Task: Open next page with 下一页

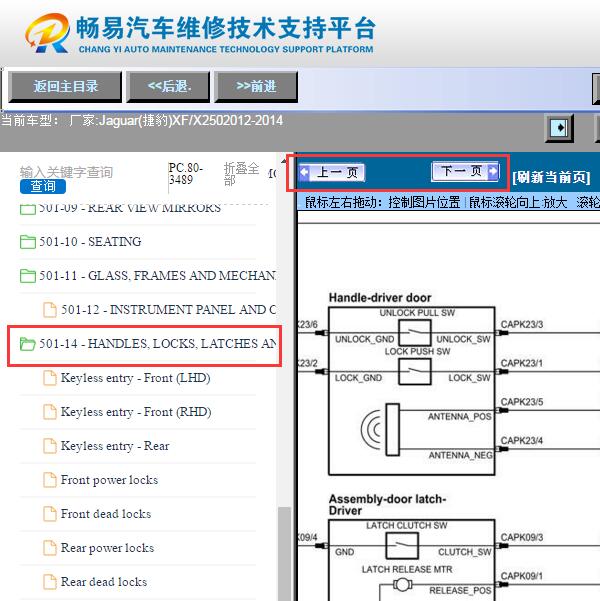Action: coord(465,171)
